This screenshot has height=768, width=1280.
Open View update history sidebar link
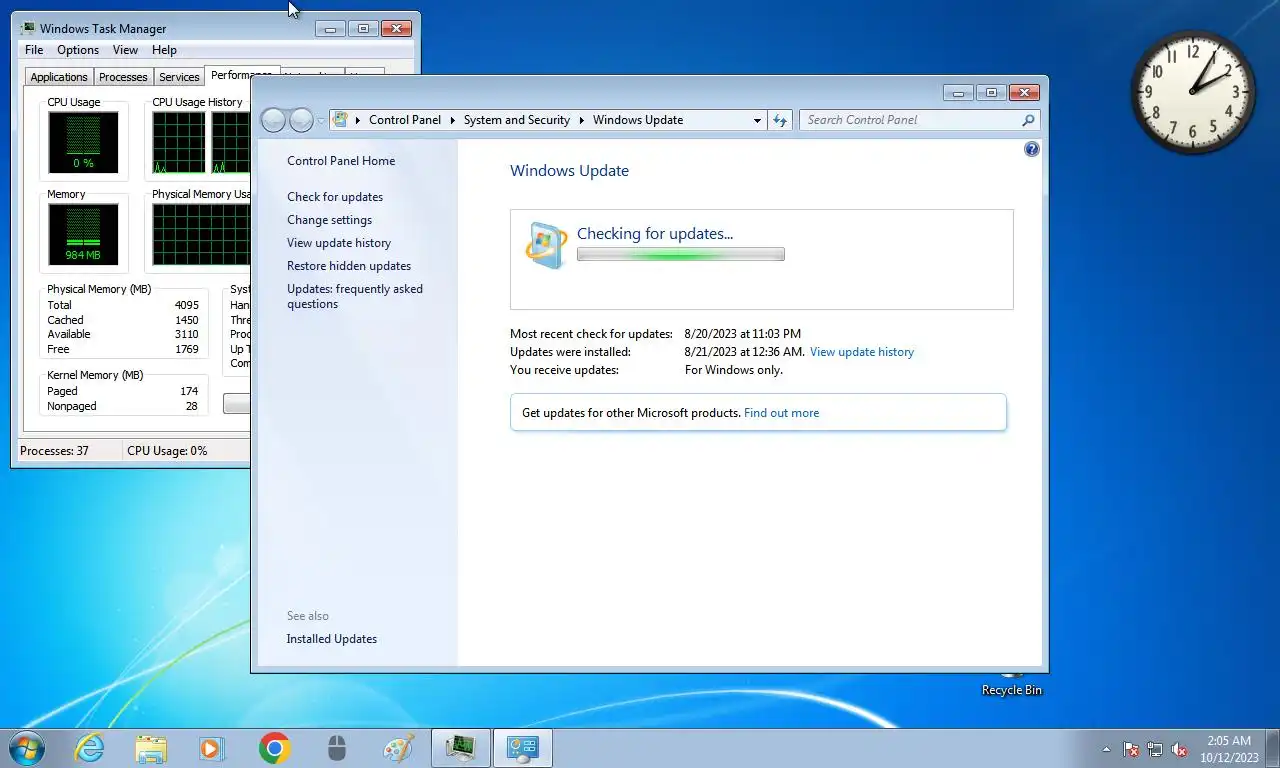pyautogui.click(x=339, y=243)
